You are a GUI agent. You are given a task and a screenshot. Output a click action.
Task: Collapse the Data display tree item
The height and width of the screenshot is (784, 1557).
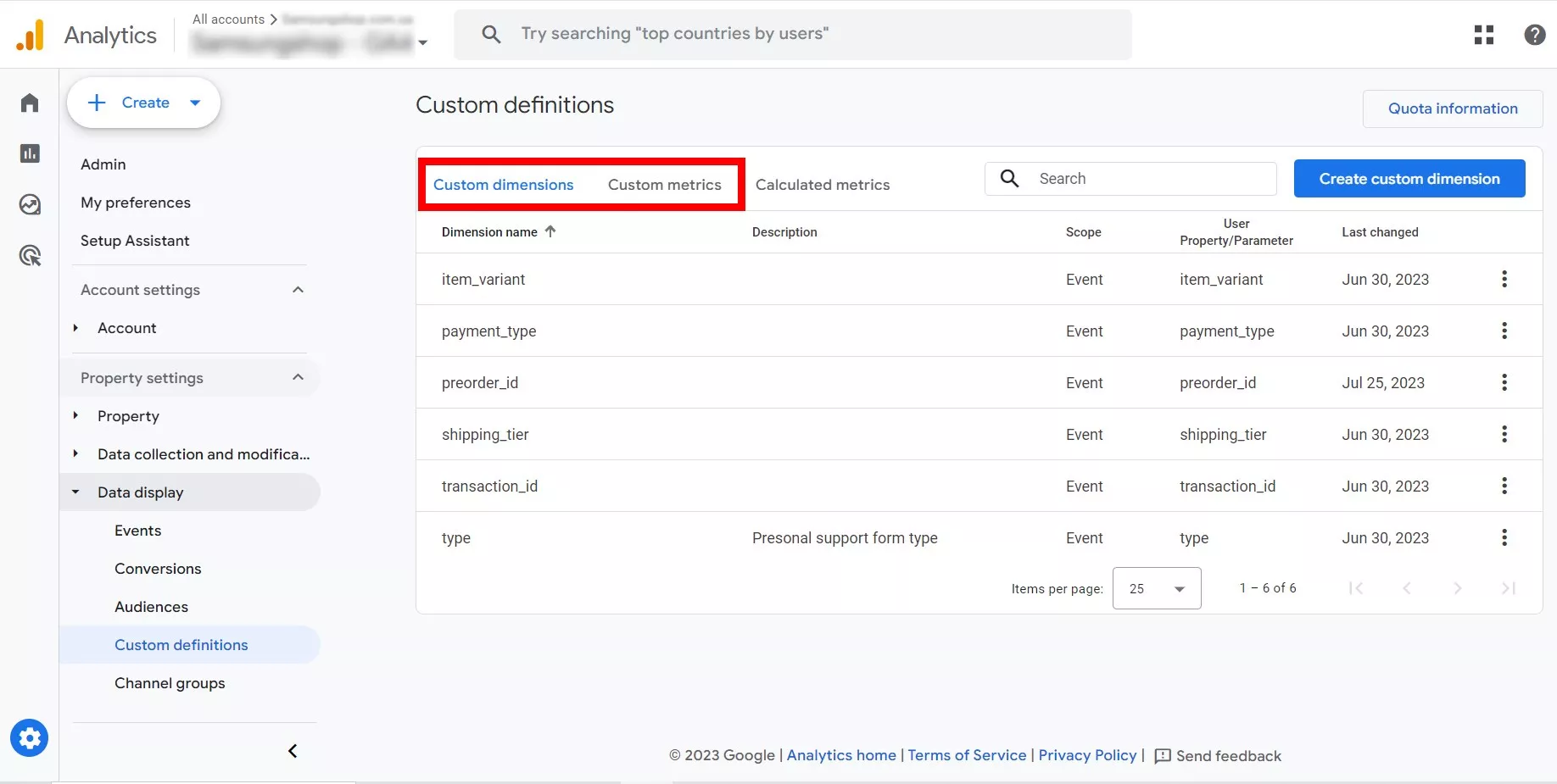[75, 492]
